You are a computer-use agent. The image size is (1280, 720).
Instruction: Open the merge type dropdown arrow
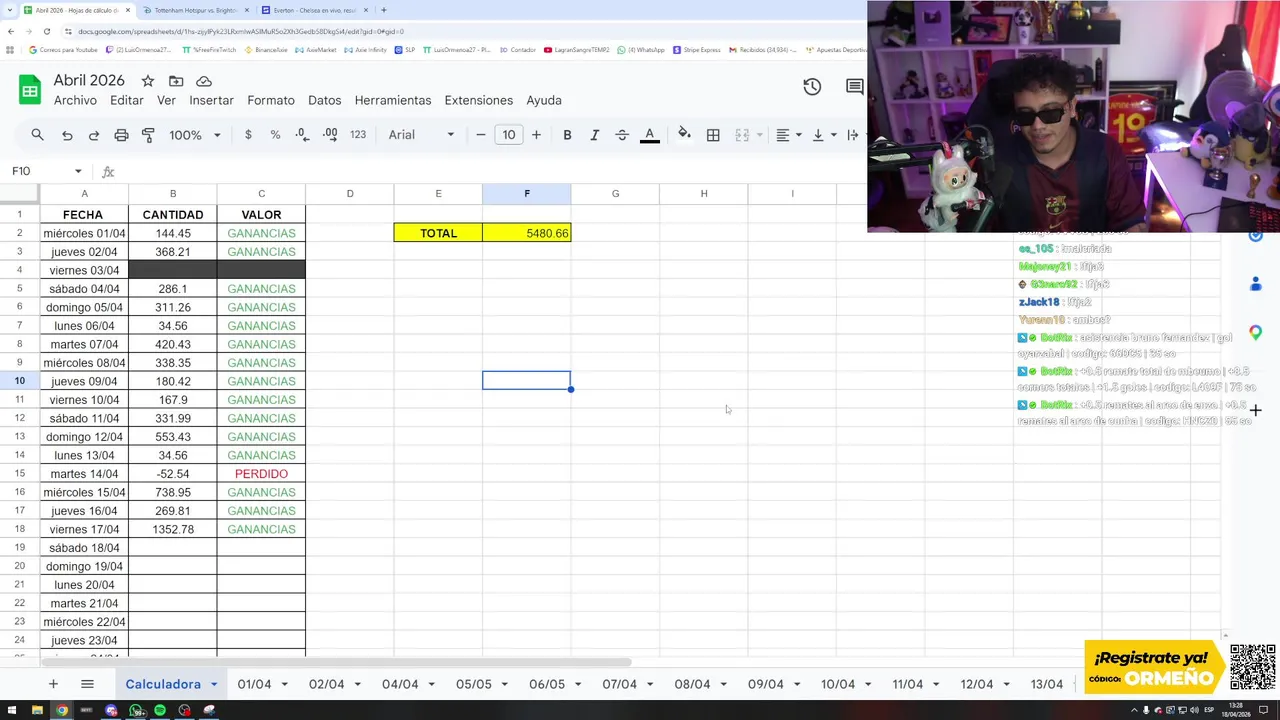point(760,135)
